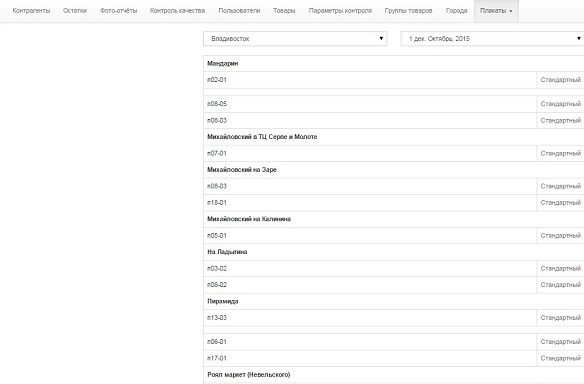Go to the Остатки section
This screenshot has height=384, width=584.
pos(75,11)
